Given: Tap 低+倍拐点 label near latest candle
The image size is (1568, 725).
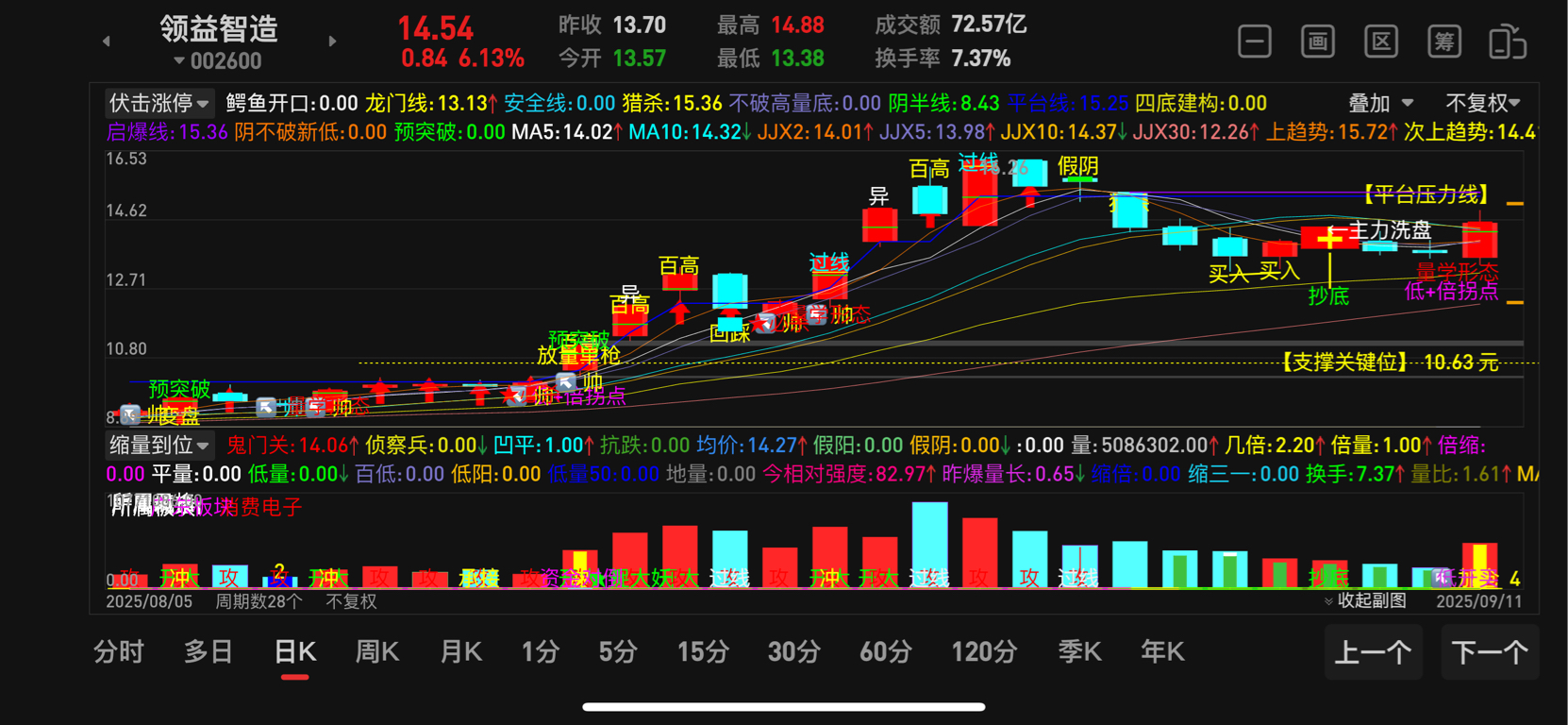Looking at the screenshot, I should (1451, 291).
